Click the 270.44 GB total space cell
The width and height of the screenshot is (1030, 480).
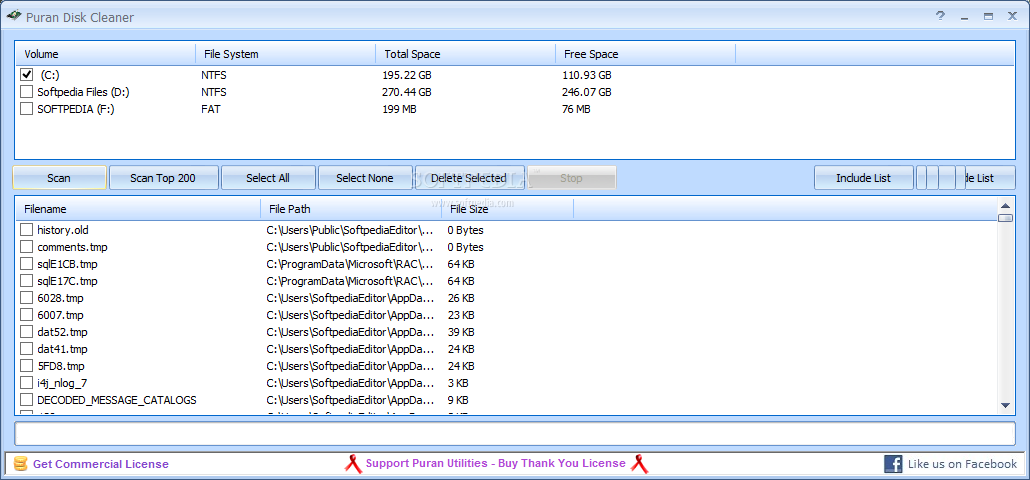407,93
